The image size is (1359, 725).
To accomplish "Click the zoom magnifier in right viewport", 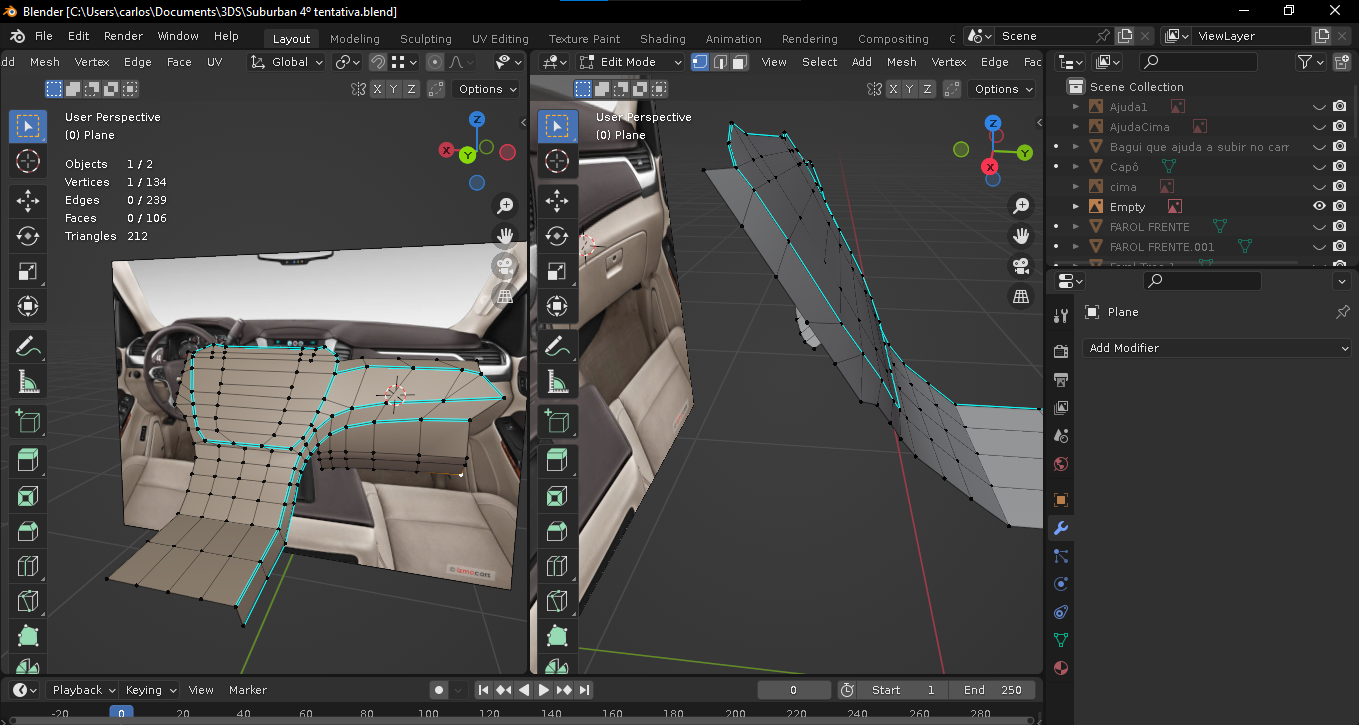I will click(x=1021, y=206).
